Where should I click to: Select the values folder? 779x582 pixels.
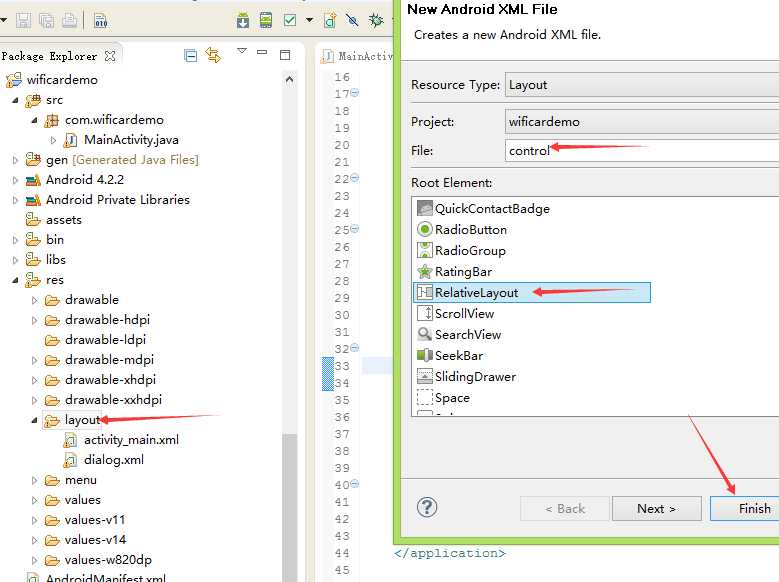tap(82, 500)
